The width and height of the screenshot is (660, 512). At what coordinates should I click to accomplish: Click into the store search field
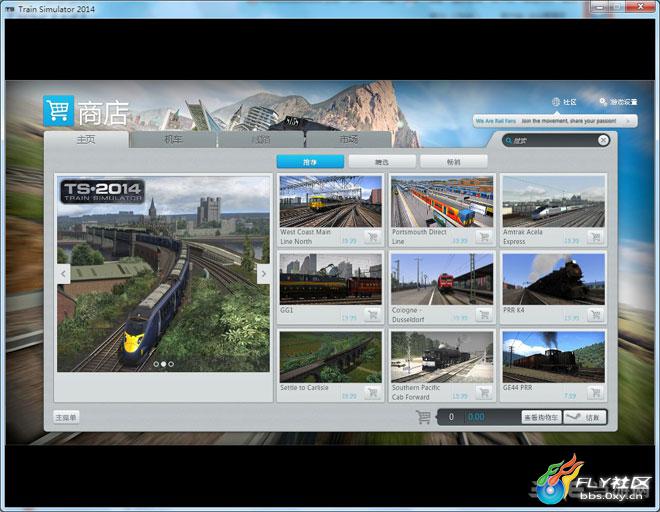click(x=554, y=141)
